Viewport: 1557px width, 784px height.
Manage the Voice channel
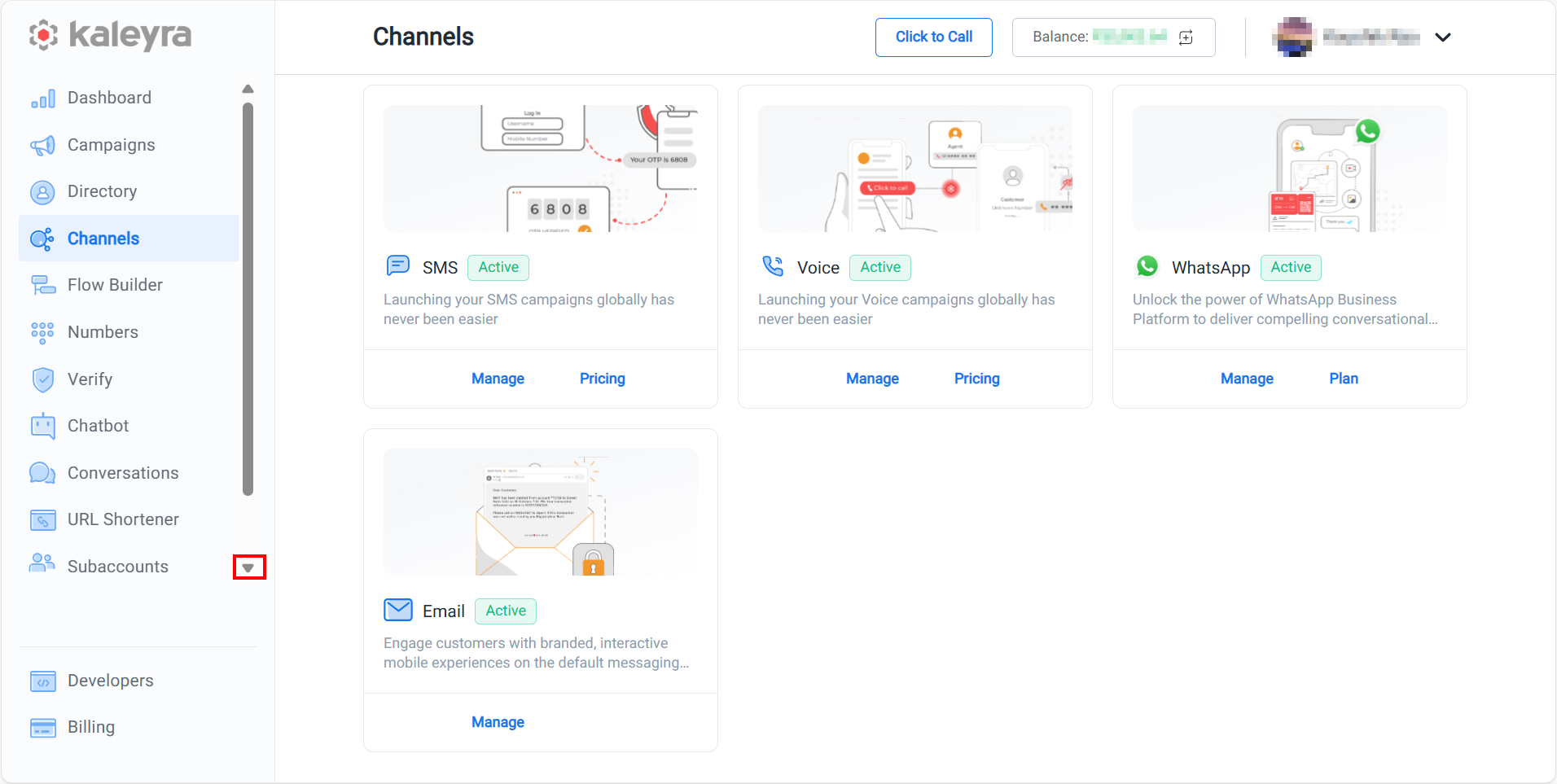point(873,379)
